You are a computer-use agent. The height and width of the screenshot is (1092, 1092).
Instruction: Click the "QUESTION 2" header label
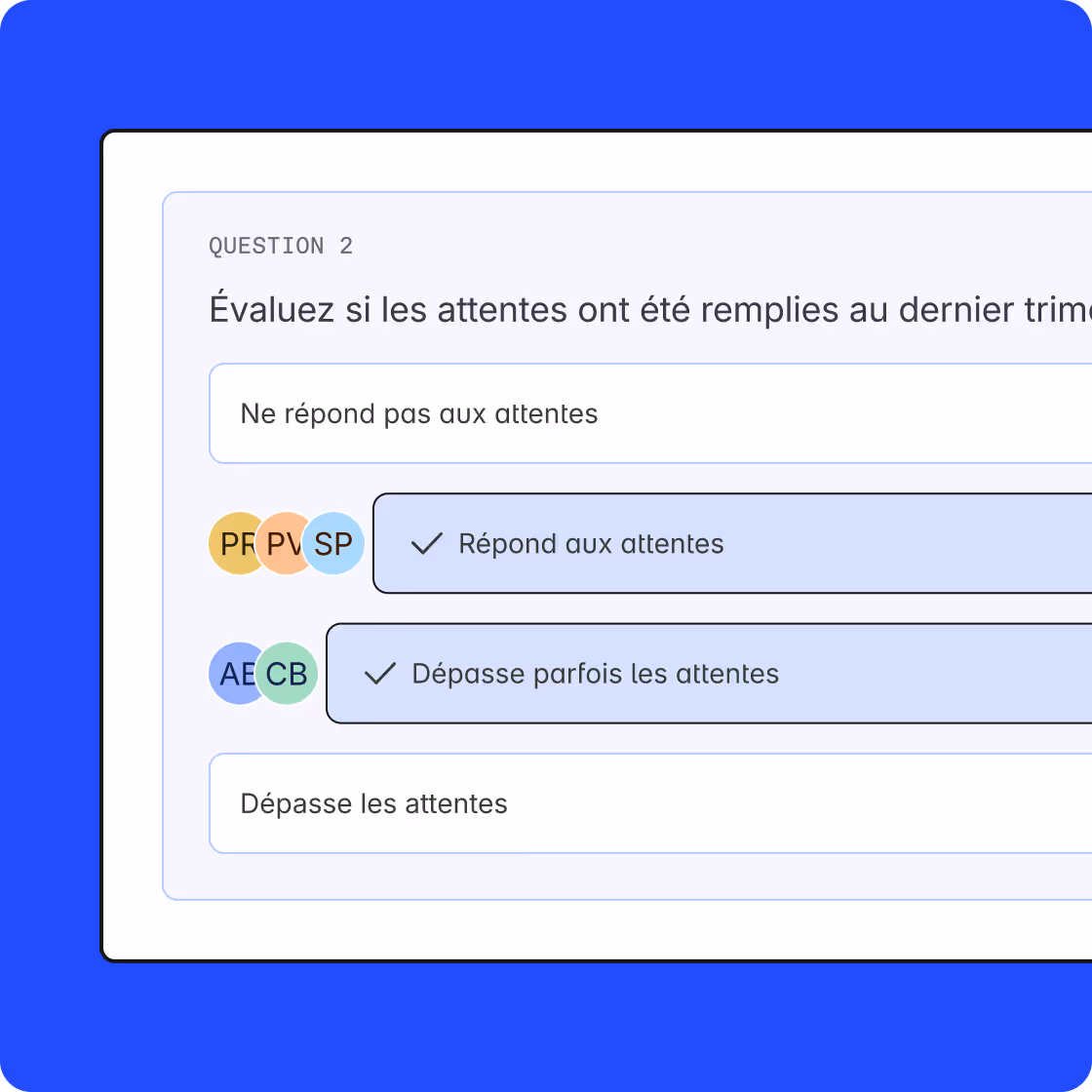click(281, 246)
